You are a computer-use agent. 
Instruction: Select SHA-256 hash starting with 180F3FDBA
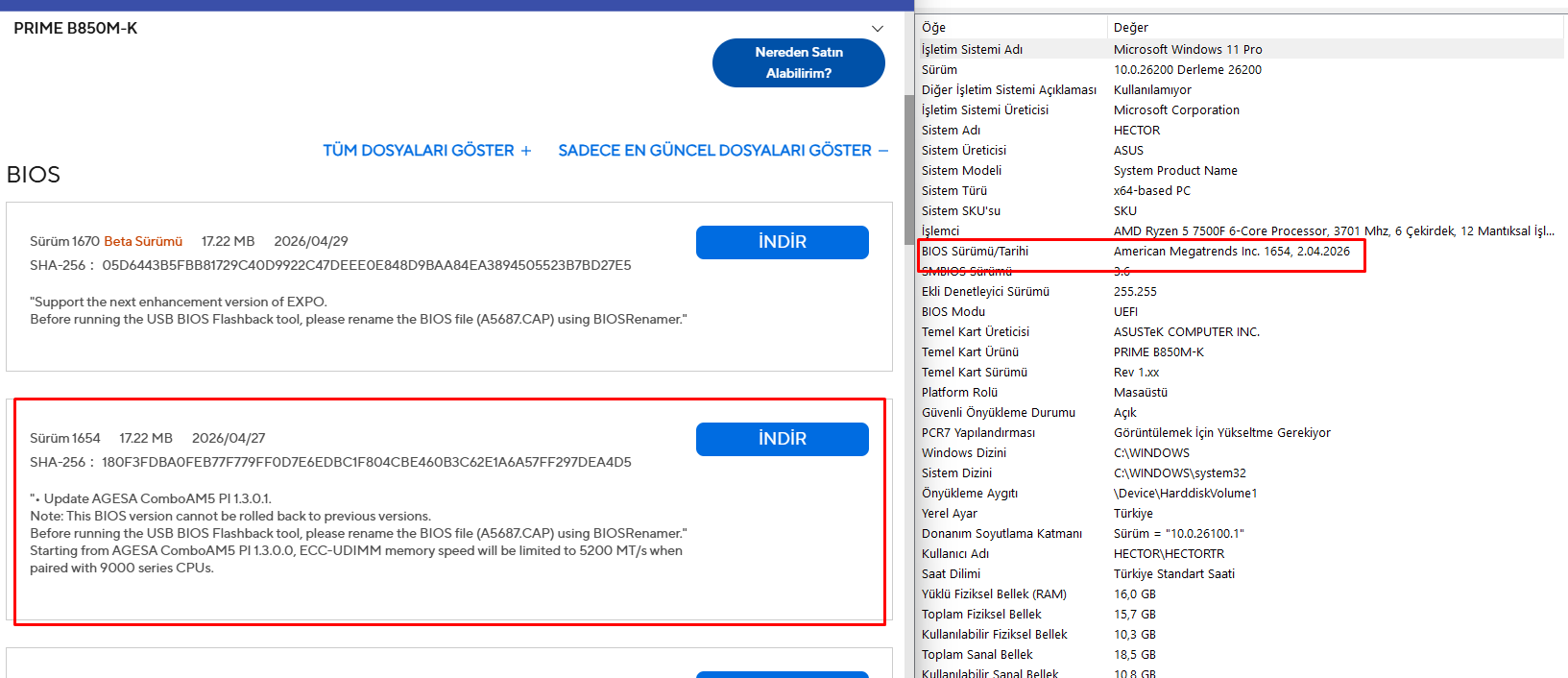pyautogui.click(x=367, y=462)
